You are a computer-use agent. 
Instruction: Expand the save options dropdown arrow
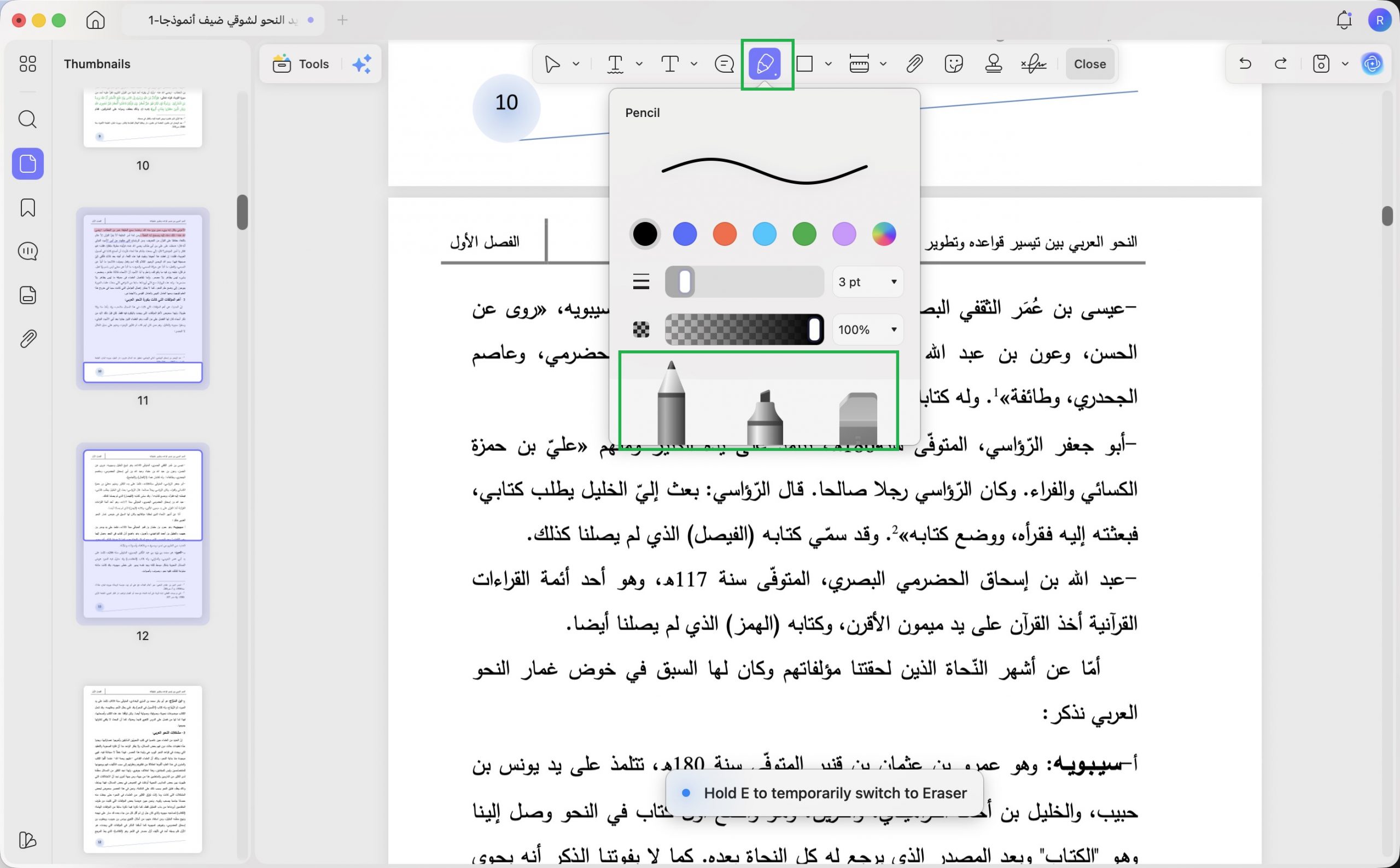[x=1345, y=64]
